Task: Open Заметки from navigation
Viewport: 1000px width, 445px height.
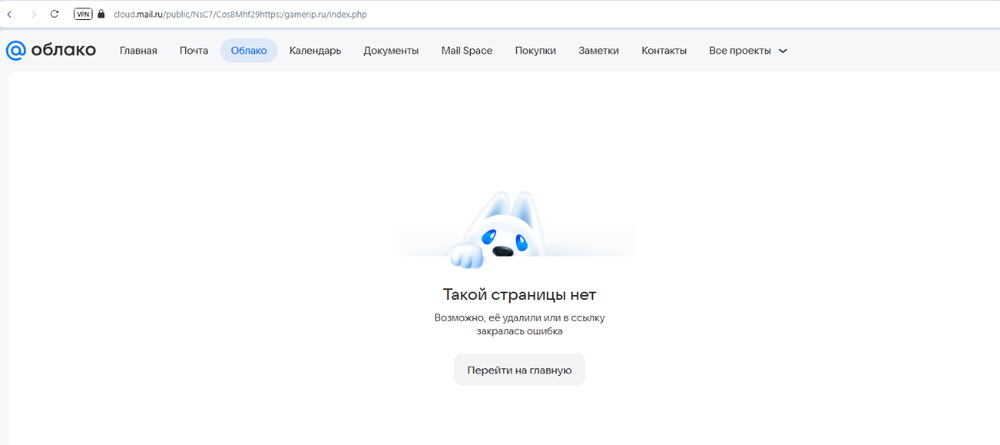Action: pos(598,51)
